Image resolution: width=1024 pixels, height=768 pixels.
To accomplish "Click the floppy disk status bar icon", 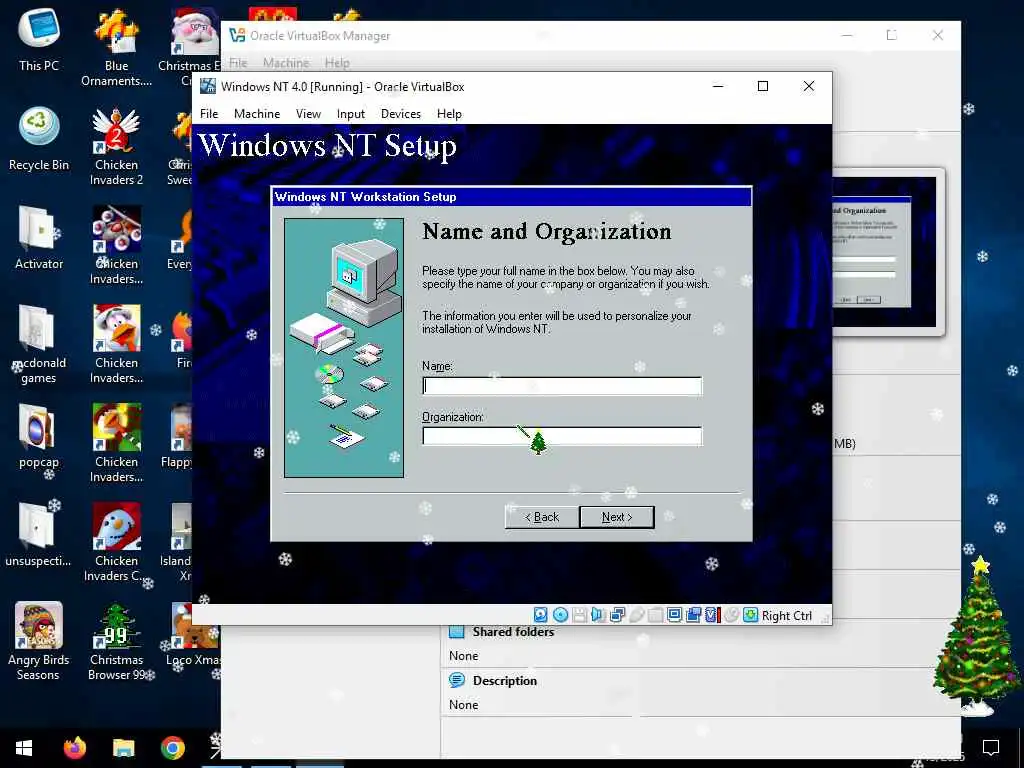I will 579,615.
